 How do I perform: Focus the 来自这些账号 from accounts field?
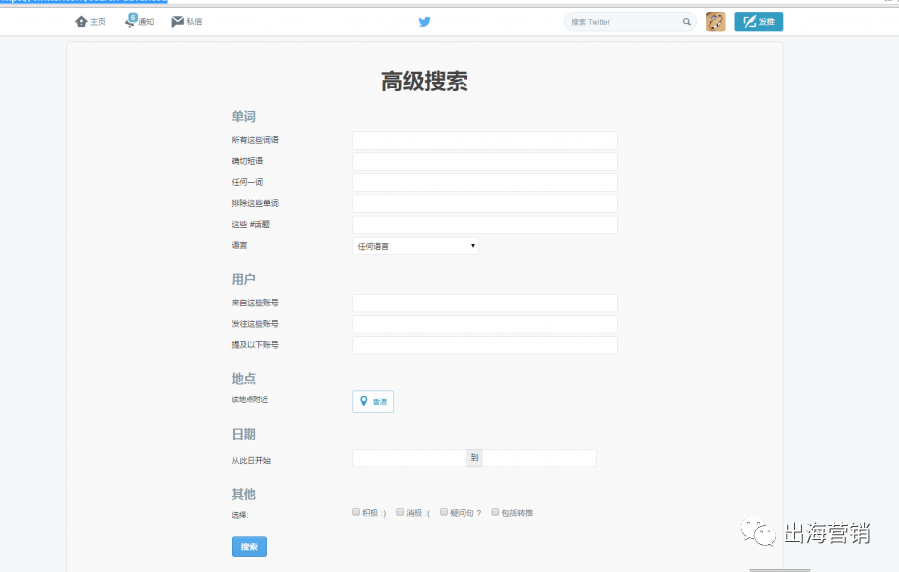pyautogui.click(x=484, y=303)
